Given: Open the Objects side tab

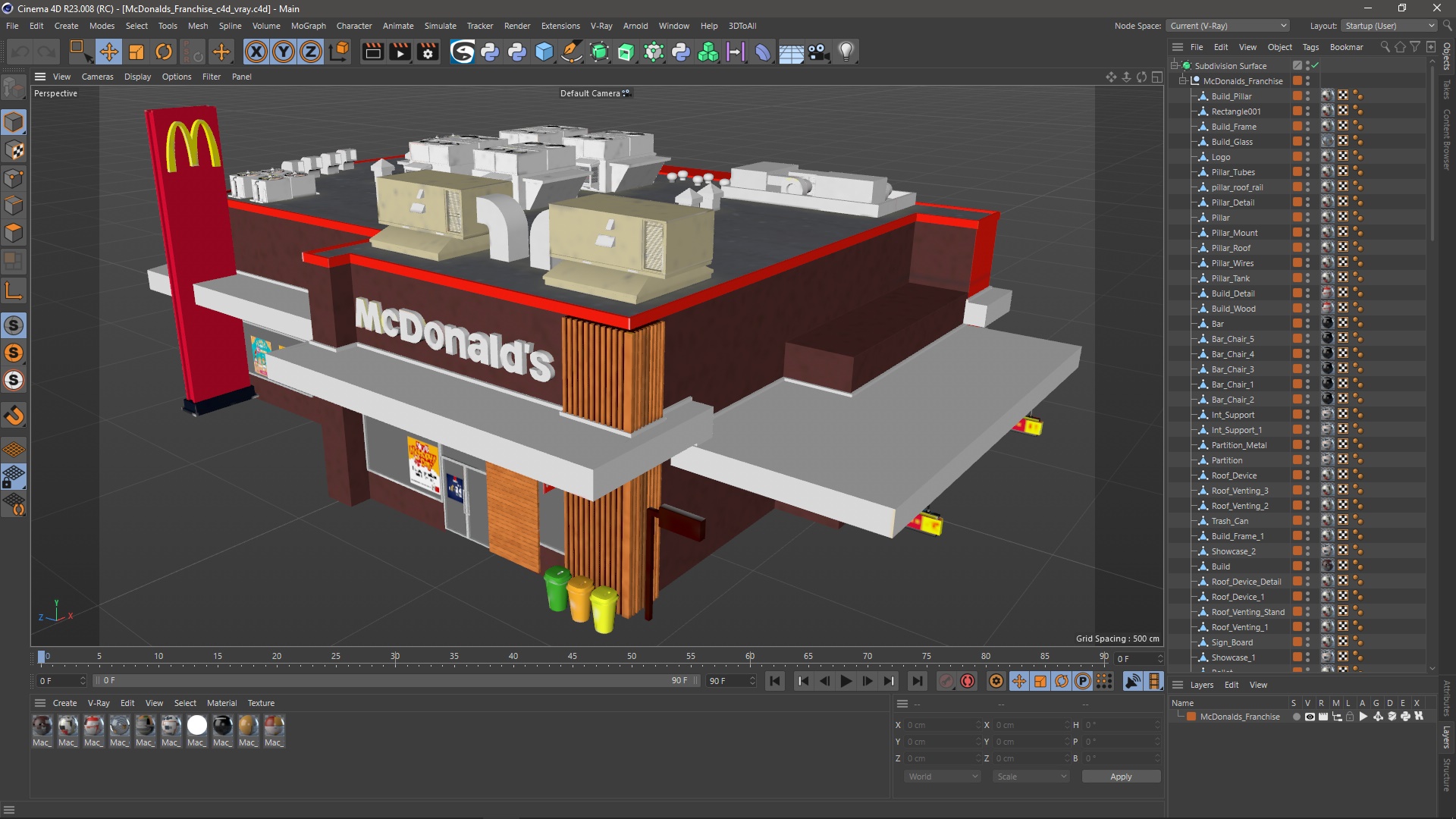Looking at the screenshot, I should click(x=1447, y=56).
